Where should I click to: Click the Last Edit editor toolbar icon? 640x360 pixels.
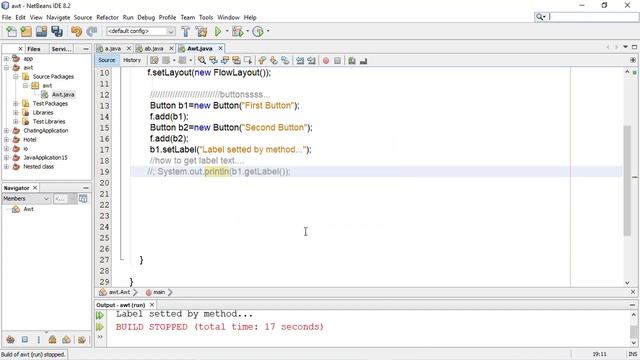click(x=154, y=60)
